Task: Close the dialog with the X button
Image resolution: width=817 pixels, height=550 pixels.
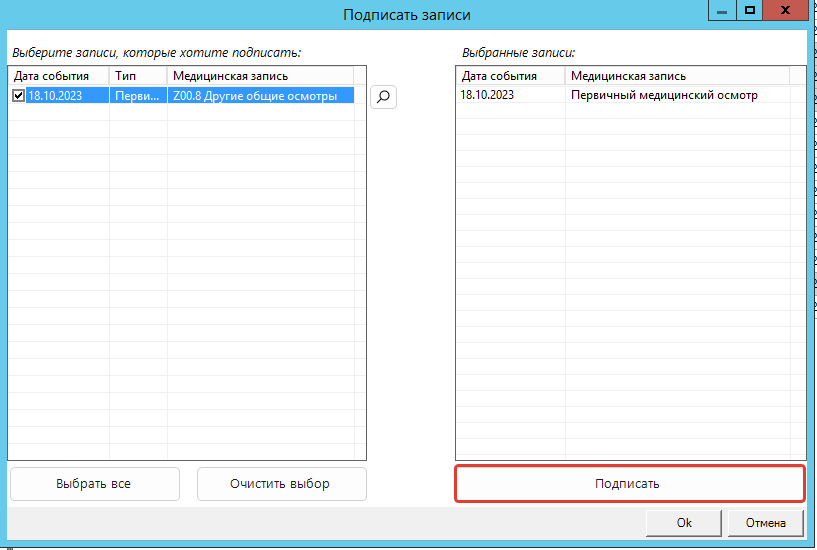Action: pyautogui.click(x=787, y=11)
